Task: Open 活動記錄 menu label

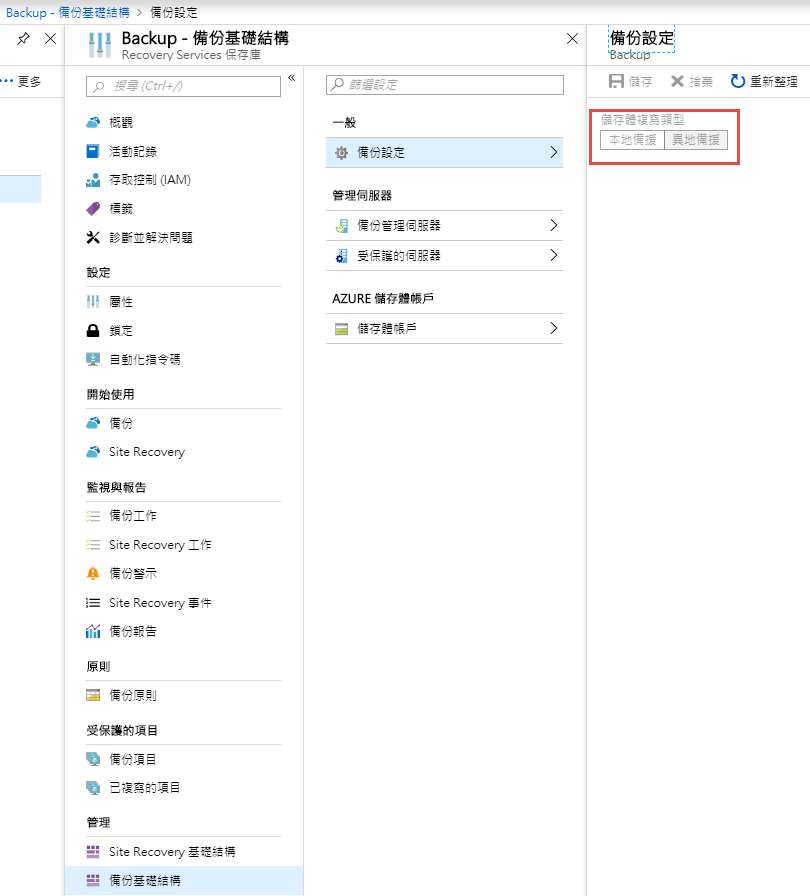Action: 133,151
